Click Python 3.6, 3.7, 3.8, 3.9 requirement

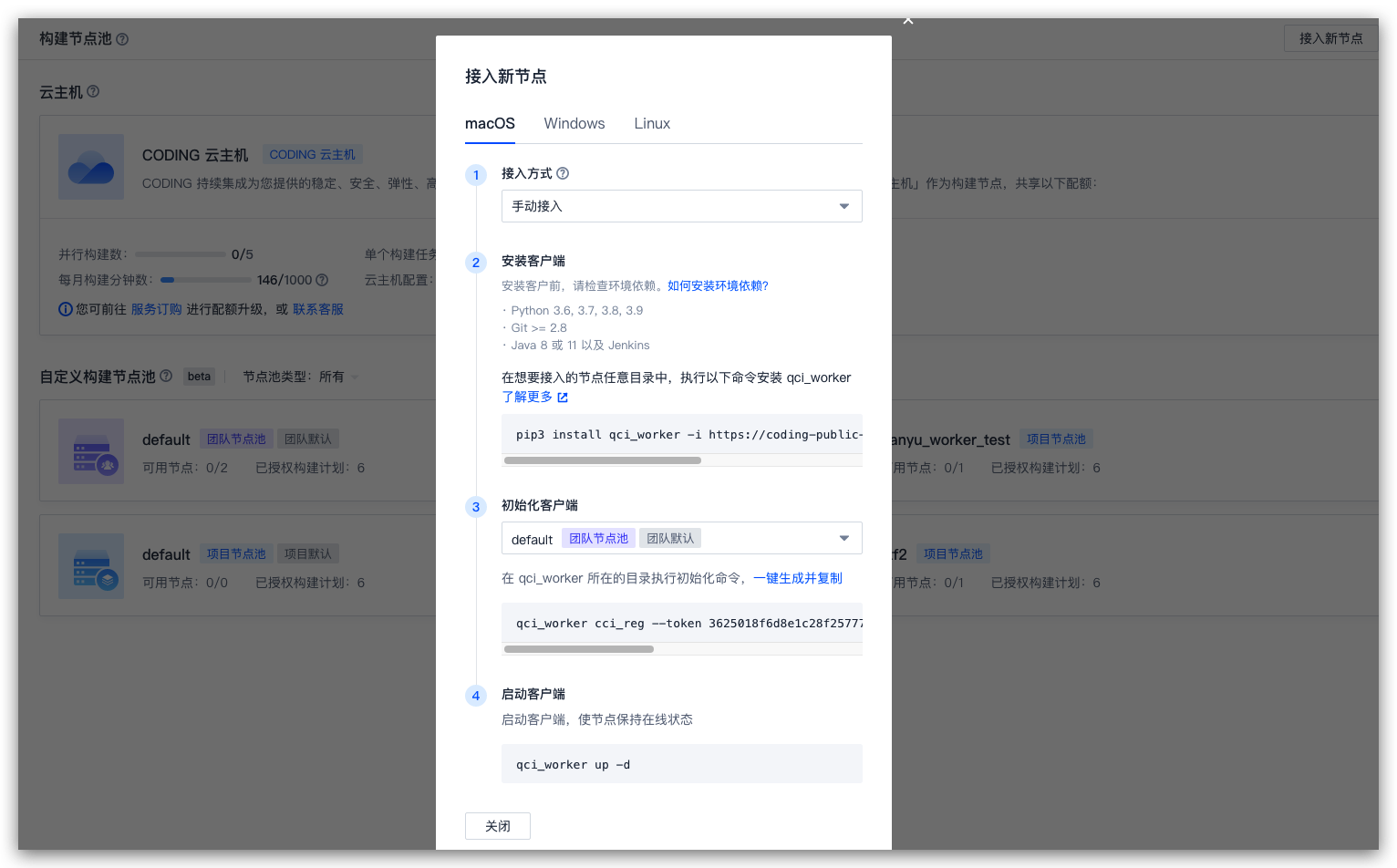pos(577,310)
